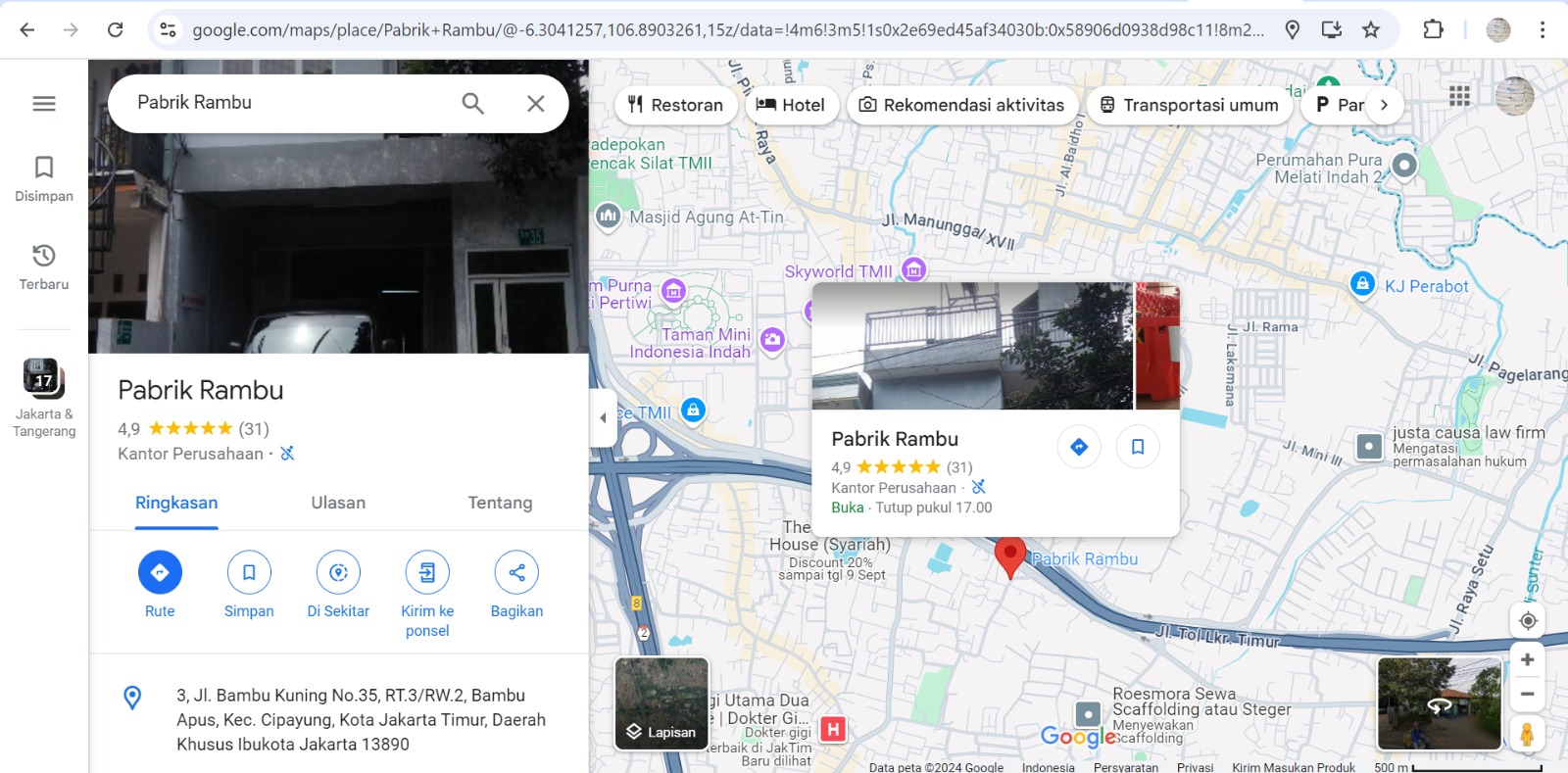Open site information icon in address bar
Image resolution: width=1568 pixels, height=773 pixels.
coord(169,29)
